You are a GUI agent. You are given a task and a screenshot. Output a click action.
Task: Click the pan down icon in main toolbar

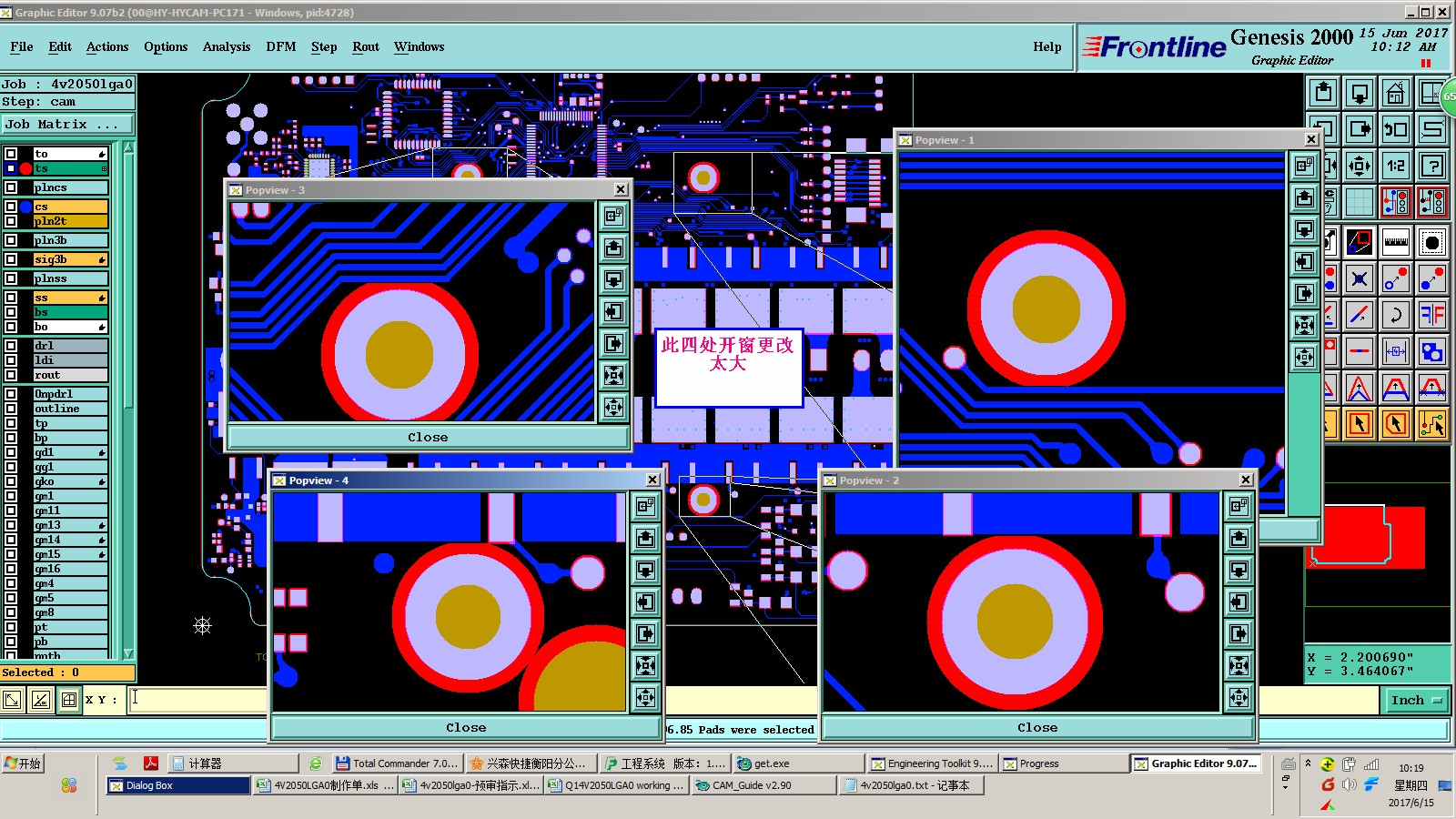point(1360,93)
